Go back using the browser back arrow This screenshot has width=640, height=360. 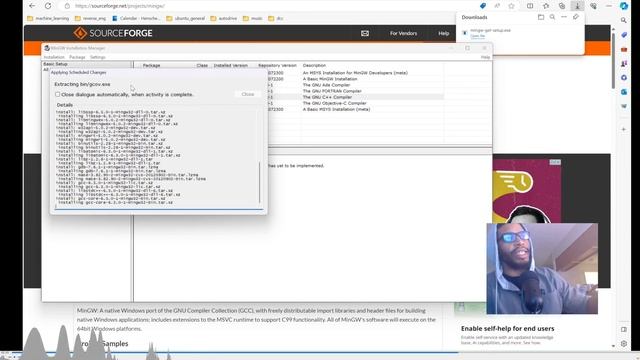point(32,6)
